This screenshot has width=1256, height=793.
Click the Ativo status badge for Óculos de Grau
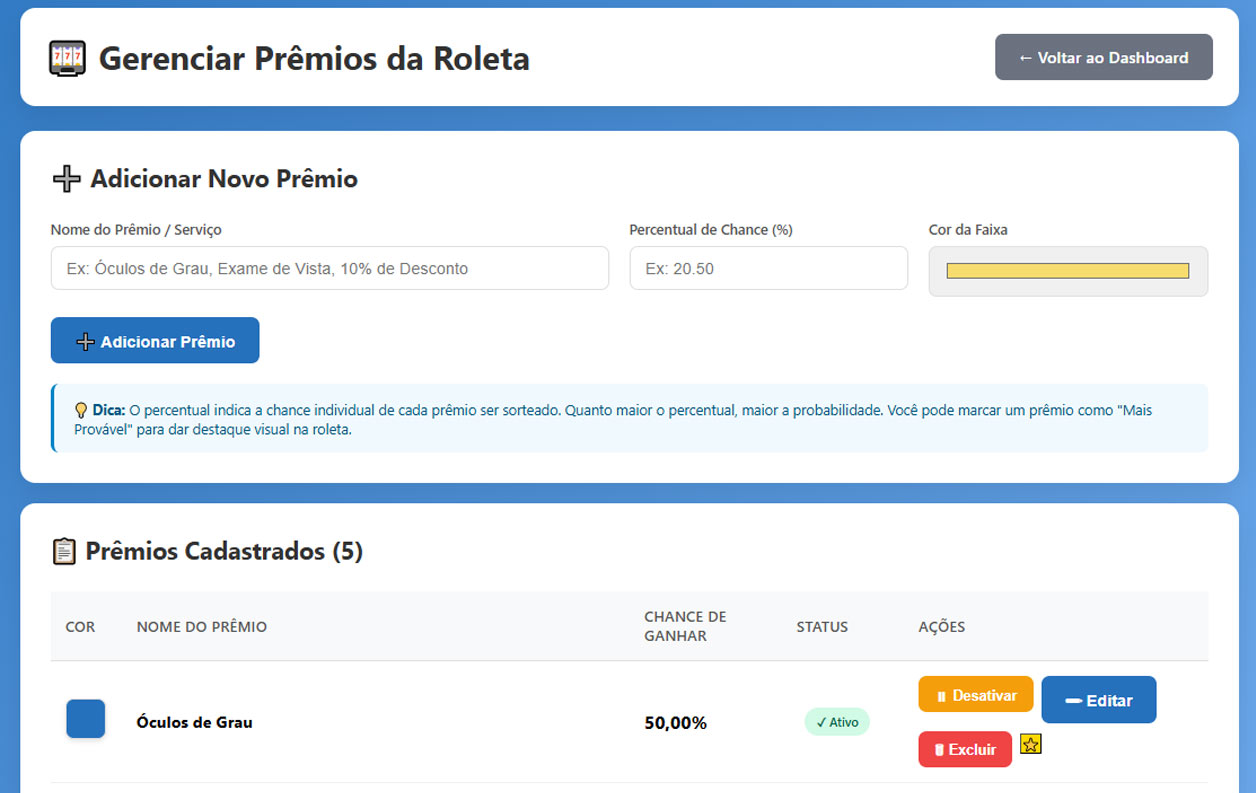pyautogui.click(x=837, y=721)
